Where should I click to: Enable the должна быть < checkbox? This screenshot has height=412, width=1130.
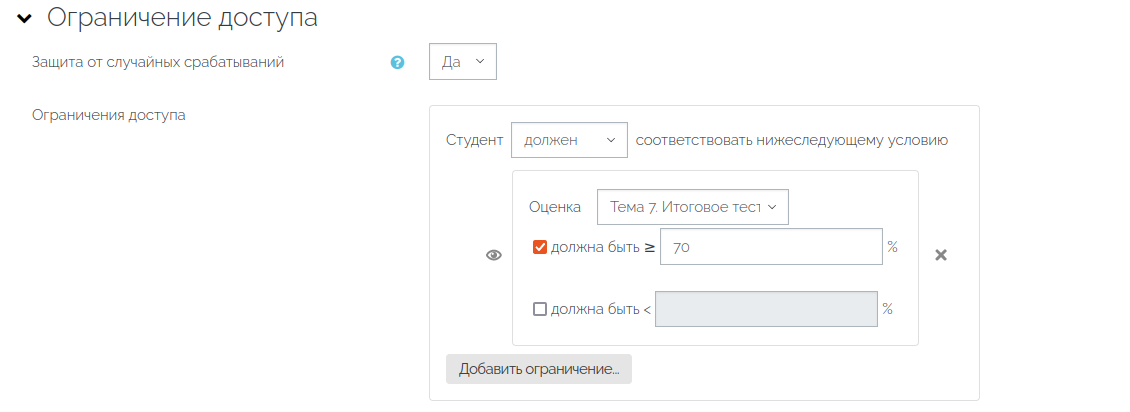[540, 309]
